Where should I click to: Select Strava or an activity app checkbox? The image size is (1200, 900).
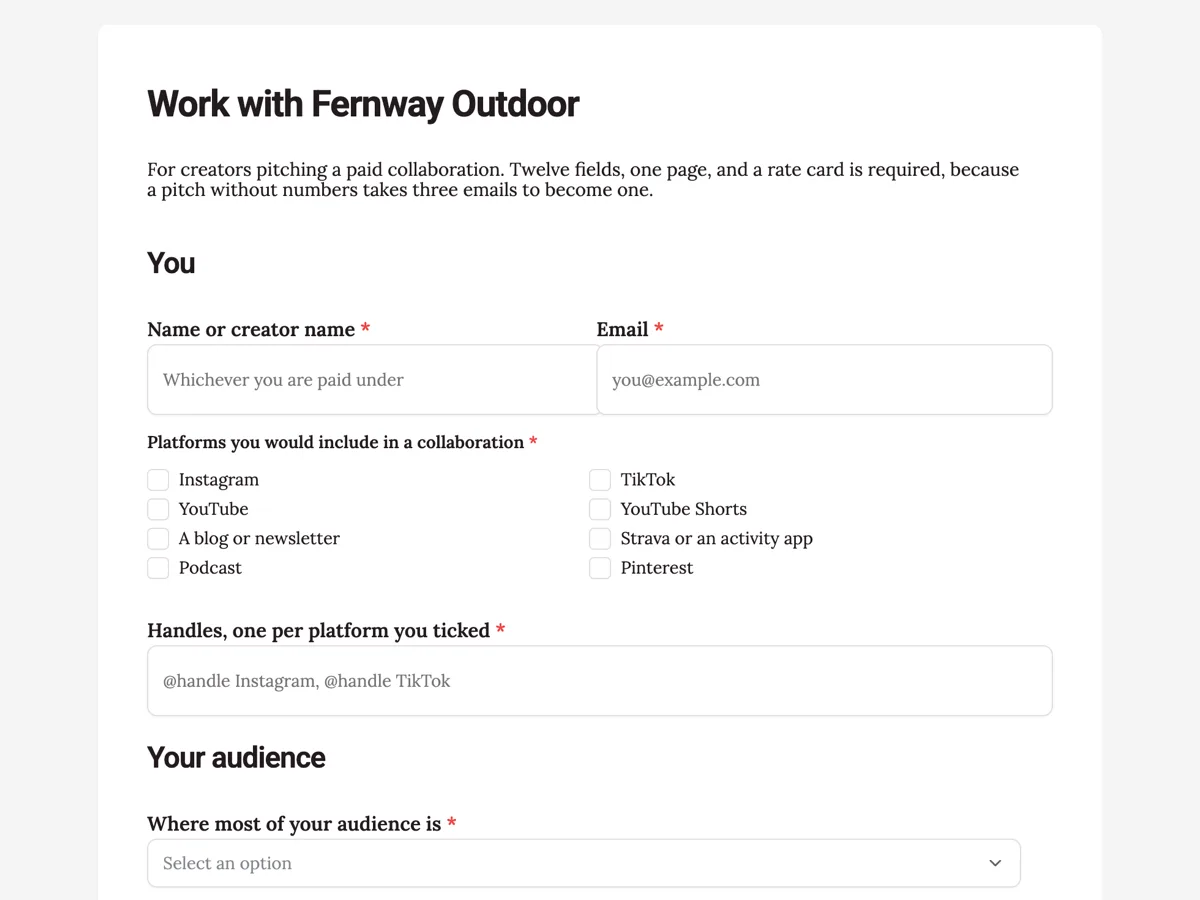[x=600, y=539]
